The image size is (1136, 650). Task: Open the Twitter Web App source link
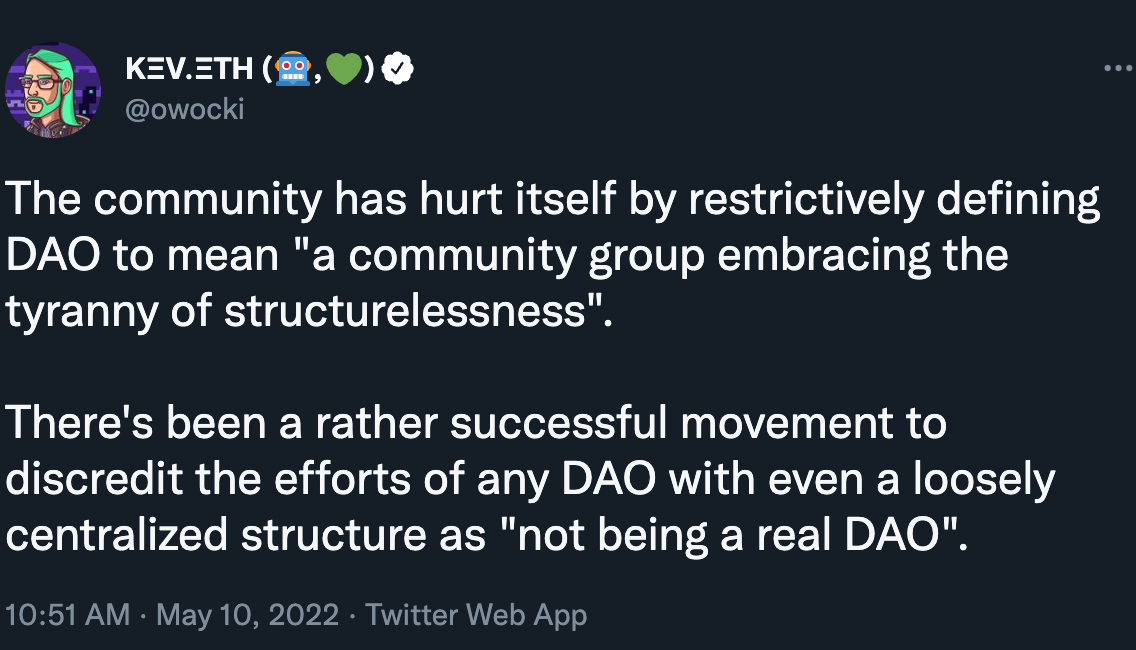[x=476, y=615]
